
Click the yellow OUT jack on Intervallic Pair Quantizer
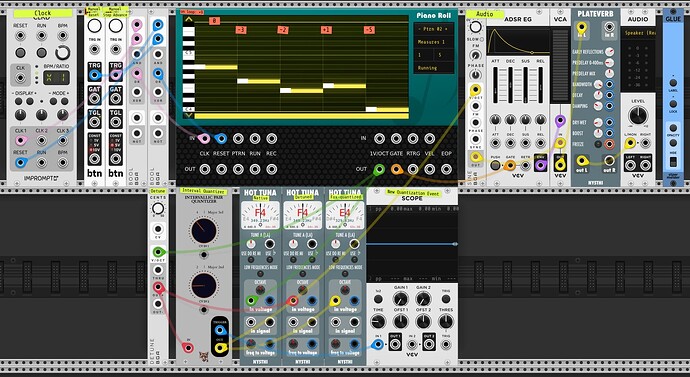point(220,348)
